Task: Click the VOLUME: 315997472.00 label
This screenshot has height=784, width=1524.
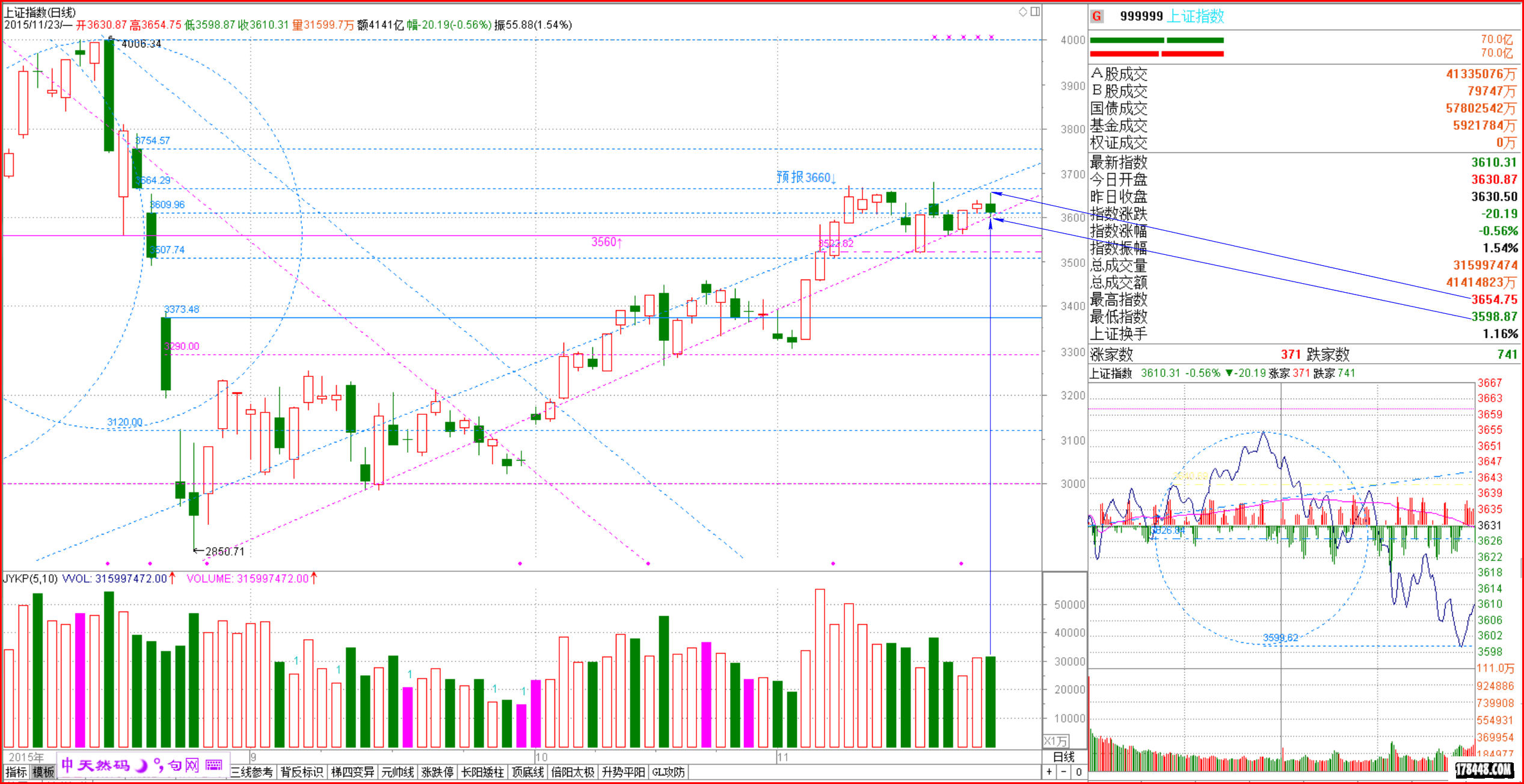Action: coord(247,578)
